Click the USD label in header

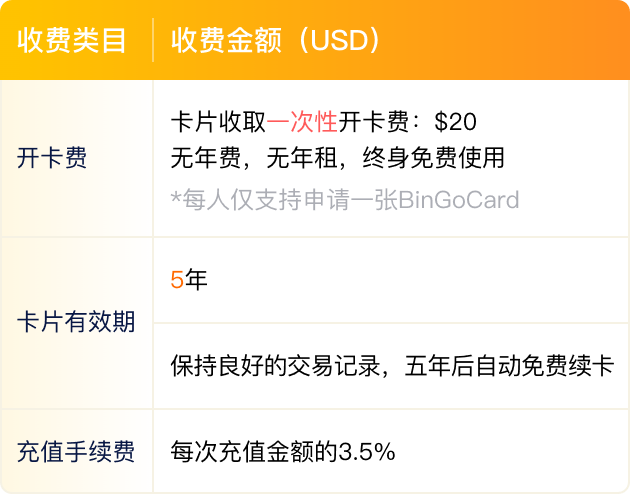[x=340, y=41]
